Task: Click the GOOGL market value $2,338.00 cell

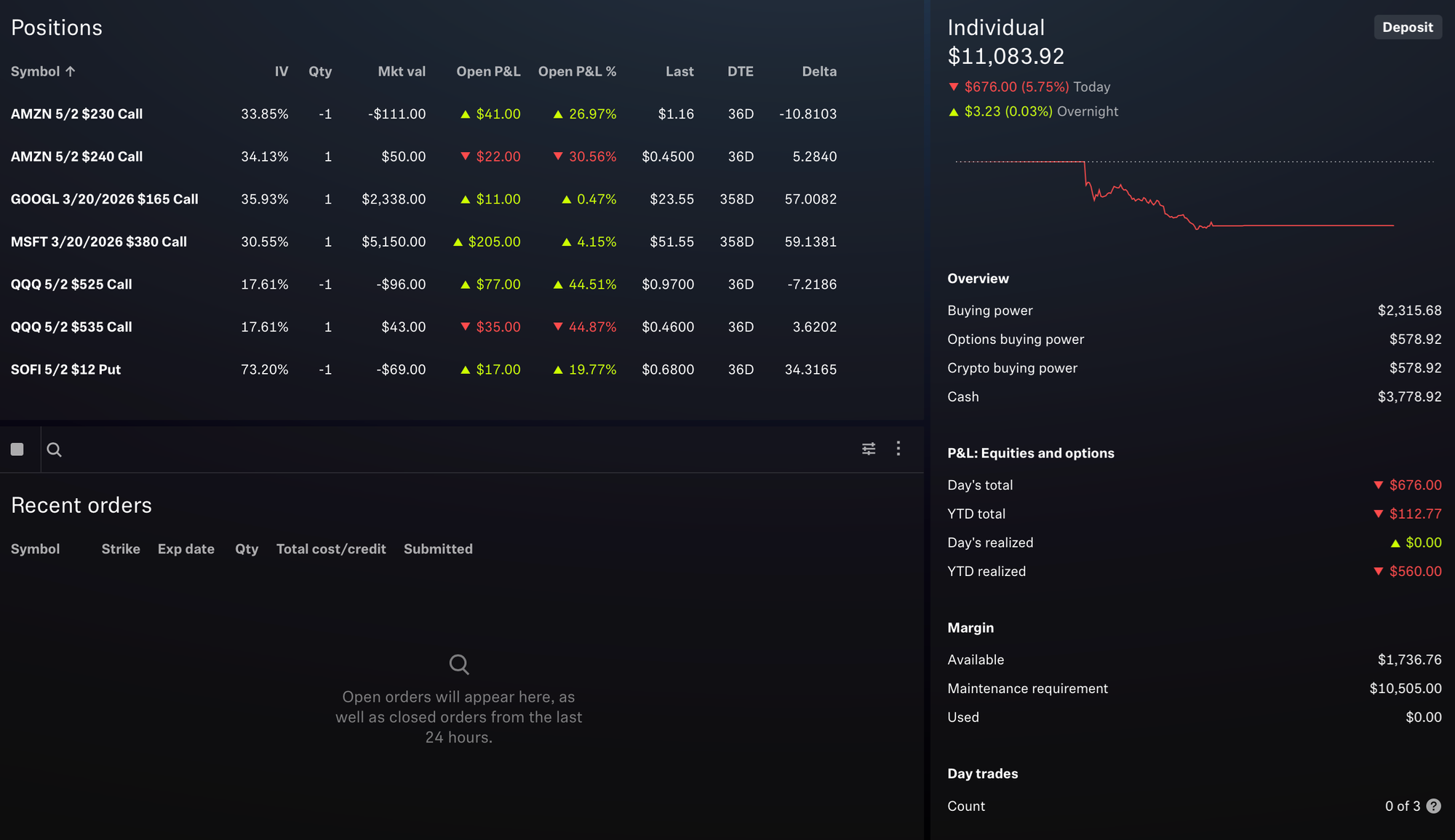Action: click(x=394, y=199)
